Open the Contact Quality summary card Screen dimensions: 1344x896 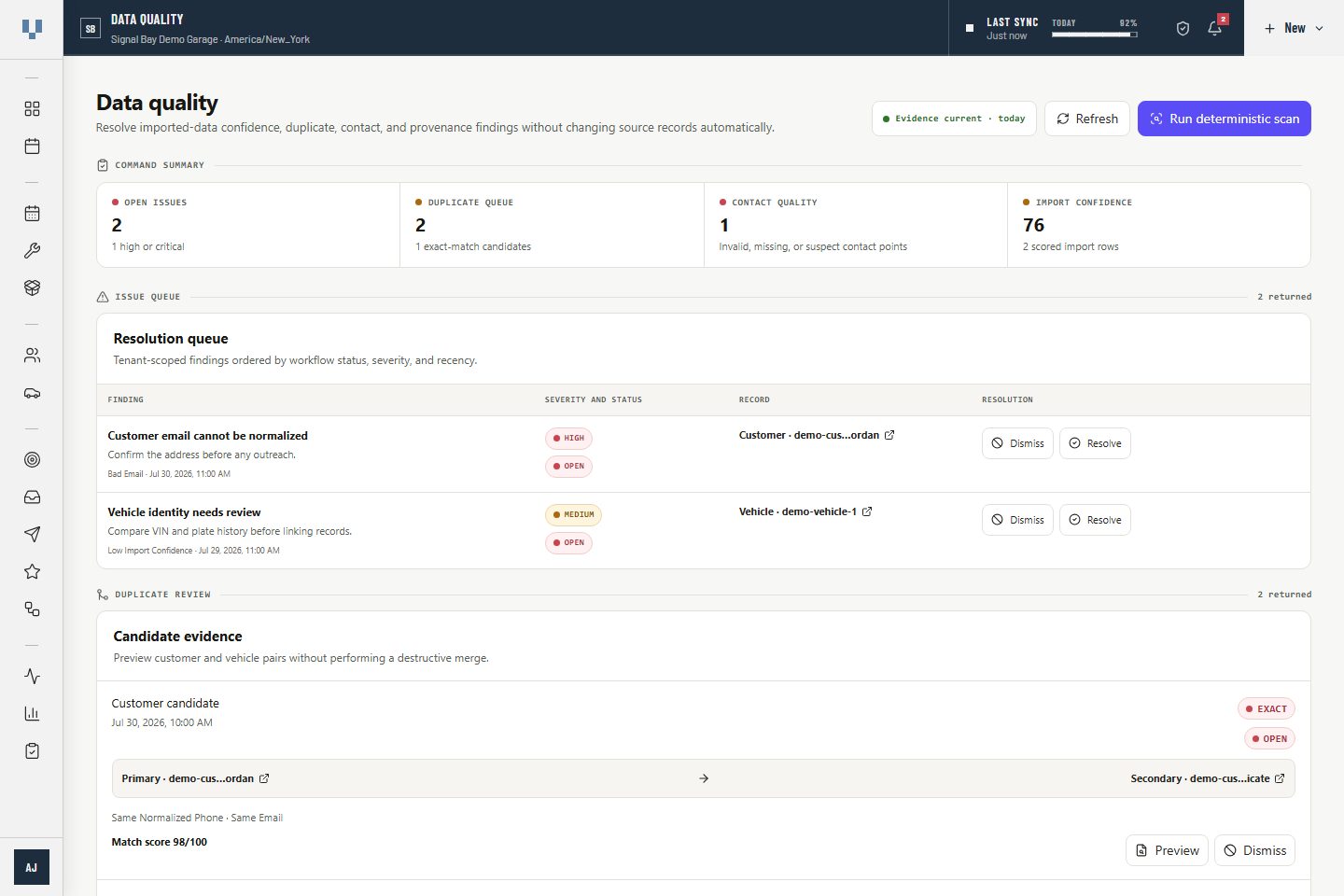[856, 225]
